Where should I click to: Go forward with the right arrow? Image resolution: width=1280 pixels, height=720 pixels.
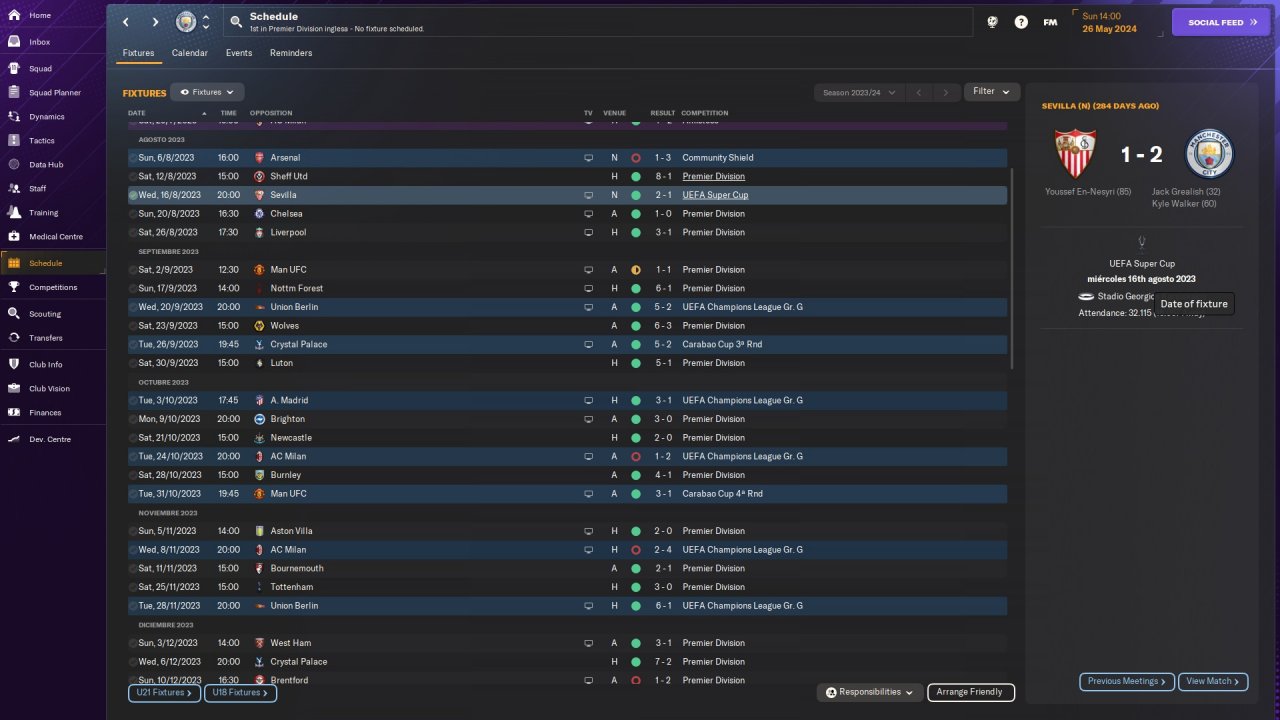point(155,22)
